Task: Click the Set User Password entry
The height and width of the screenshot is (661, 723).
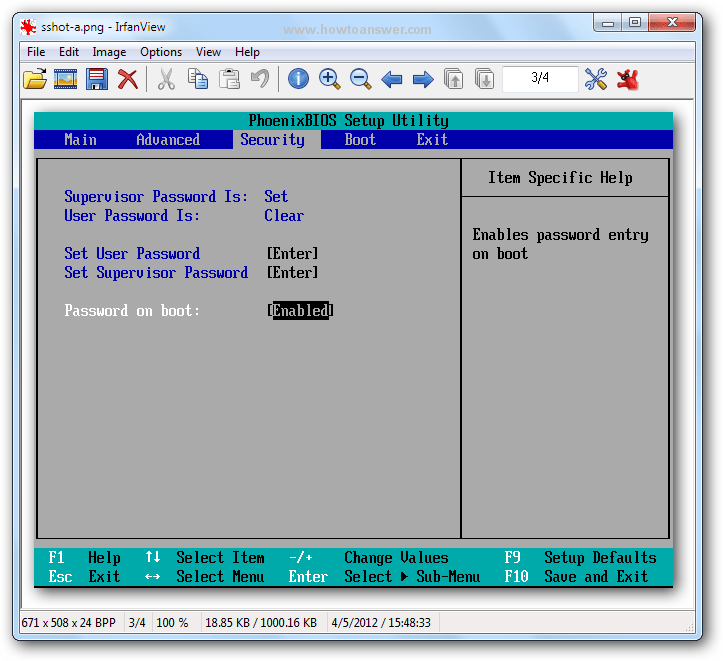Action: (x=132, y=254)
